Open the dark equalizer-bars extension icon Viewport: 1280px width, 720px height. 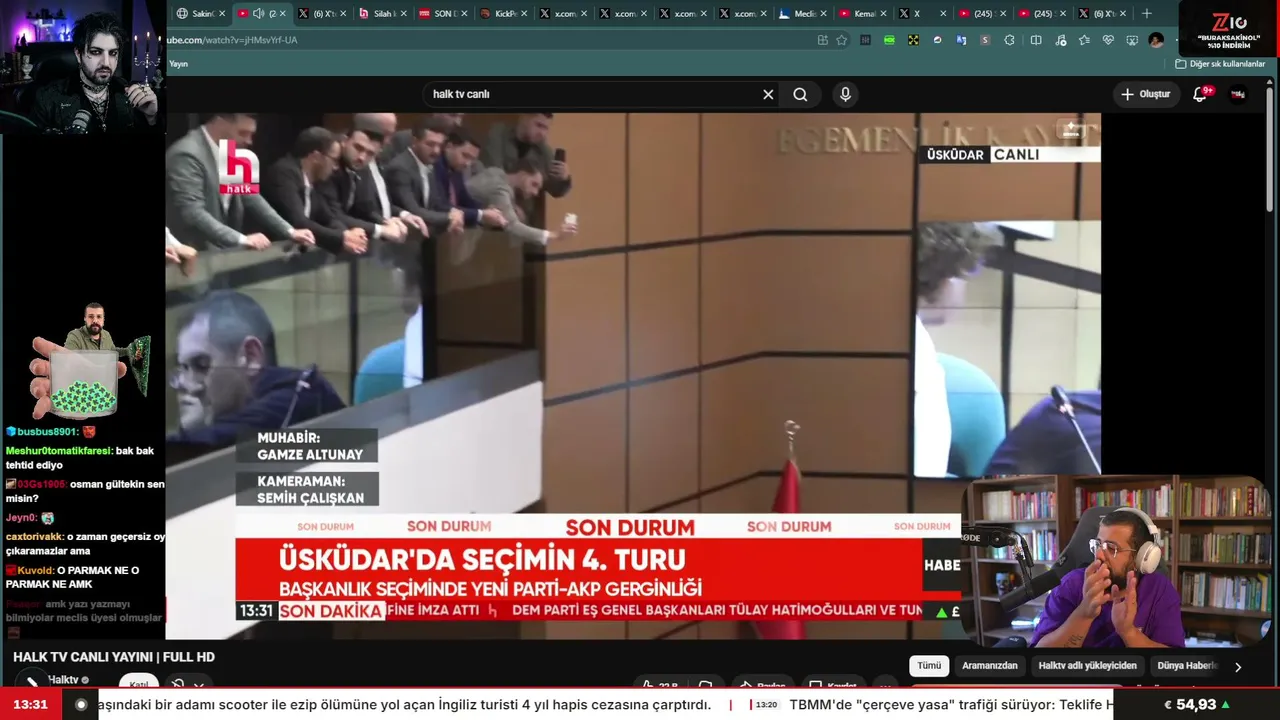coord(865,40)
